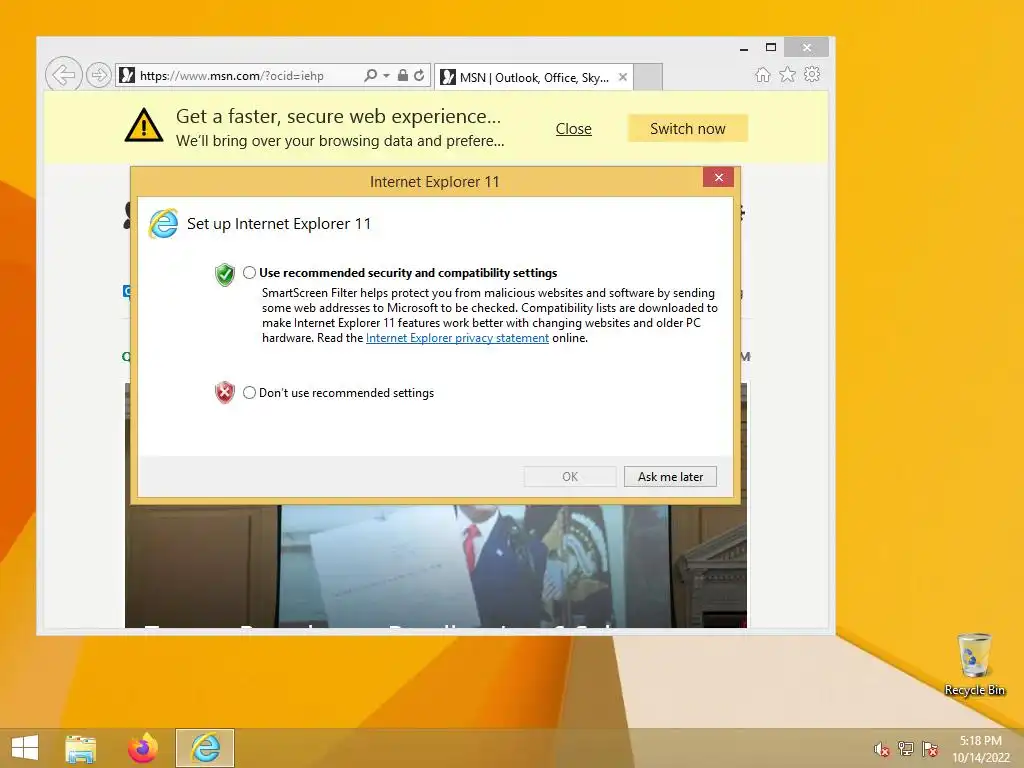Screen dimensions: 1024x768
Task: Go back with the browser Back arrow
Action: pos(63,74)
